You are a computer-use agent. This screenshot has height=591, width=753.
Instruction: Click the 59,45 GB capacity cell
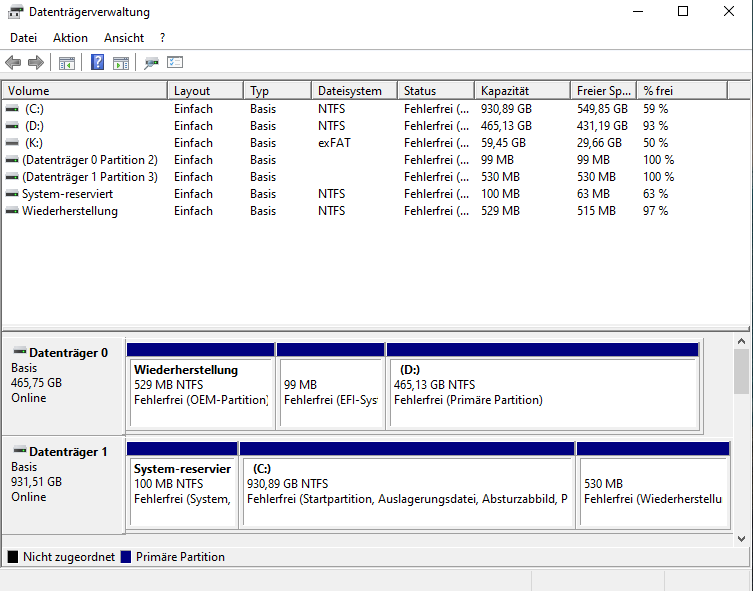(x=503, y=143)
